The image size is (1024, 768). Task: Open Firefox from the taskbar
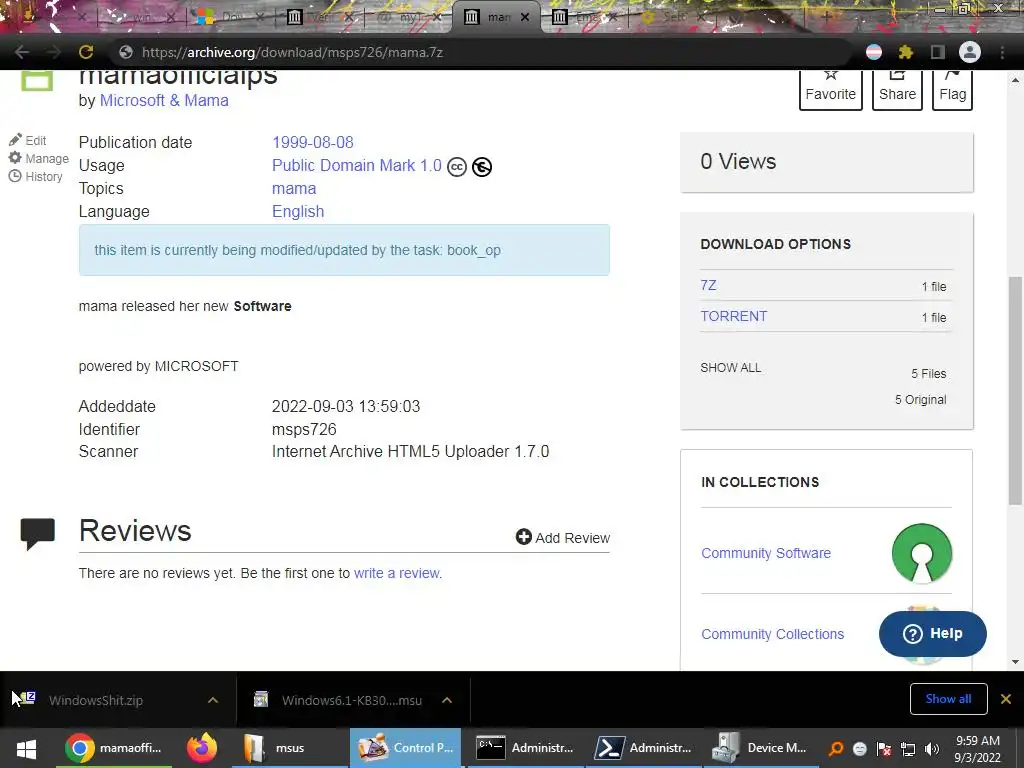pos(202,748)
